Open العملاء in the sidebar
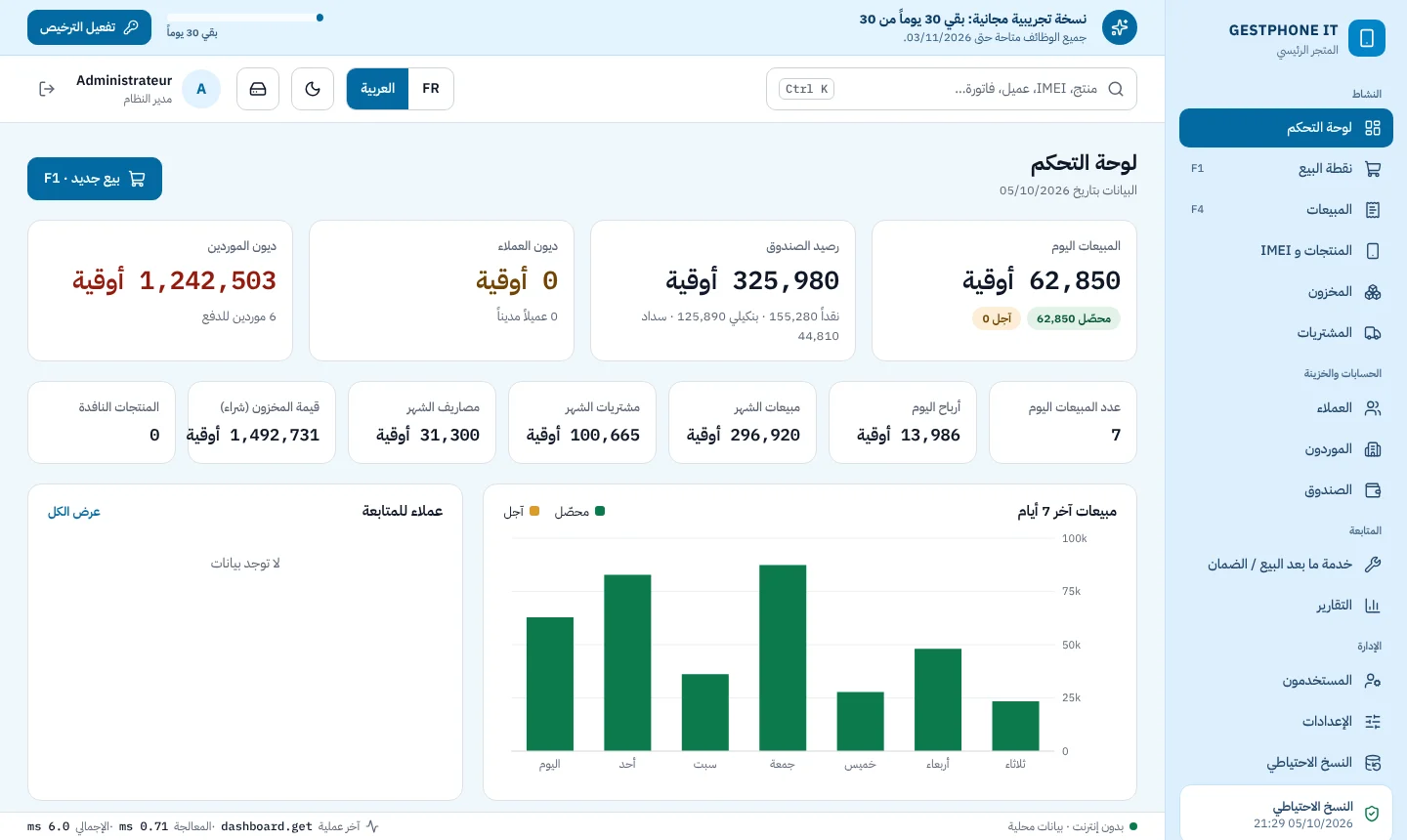This screenshot has width=1407, height=840. 1286,408
